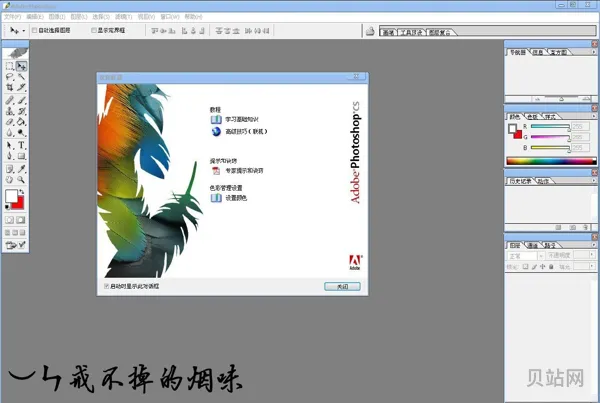Image resolution: width=600 pixels, height=403 pixels.
Task: Open Navigator panel flyout menu arrow
Action: pyautogui.click(x=594, y=52)
